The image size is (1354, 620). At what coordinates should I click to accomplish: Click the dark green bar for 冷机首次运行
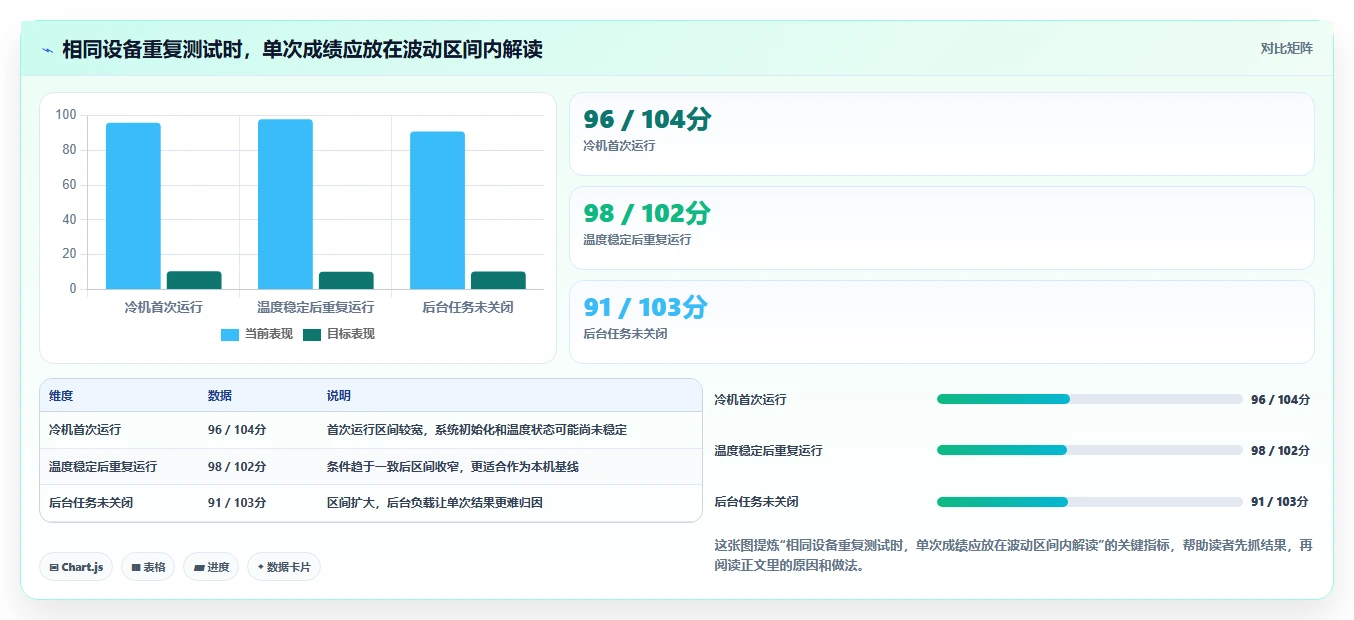click(194, 280)
